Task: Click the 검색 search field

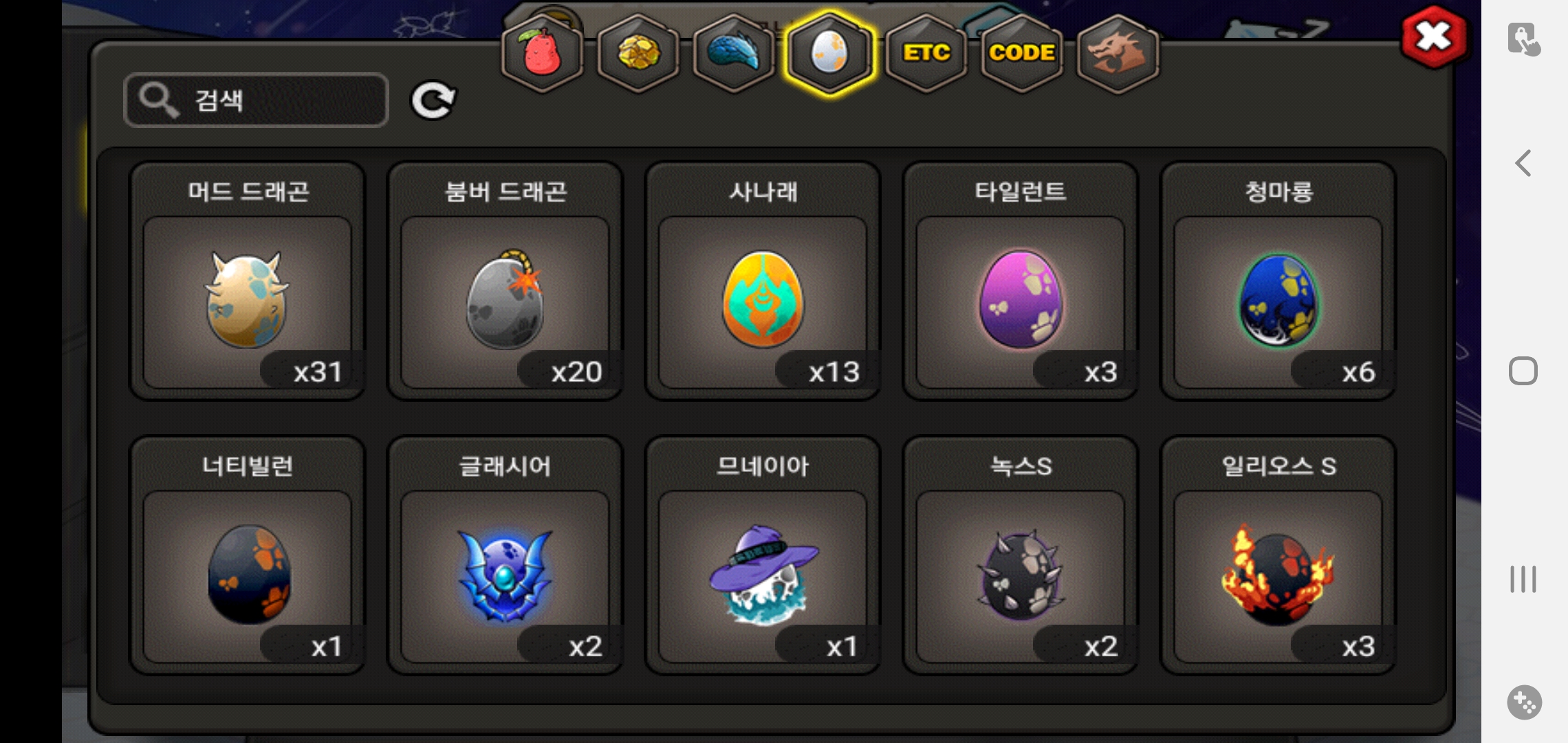Action: click(256, 100)
